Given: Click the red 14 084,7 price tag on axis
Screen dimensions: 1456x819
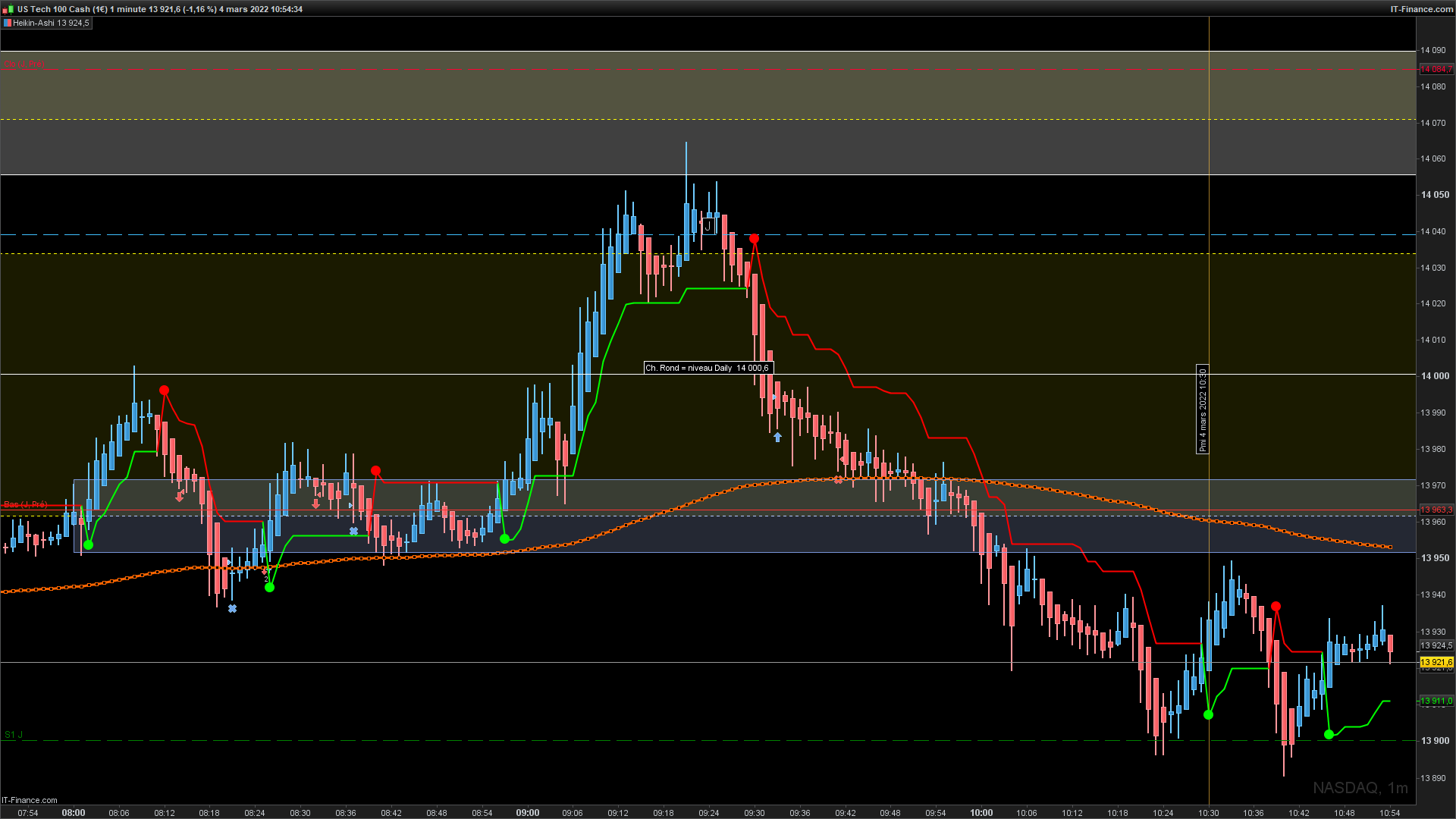Looking at the screenshot, I should point(1436,69).
